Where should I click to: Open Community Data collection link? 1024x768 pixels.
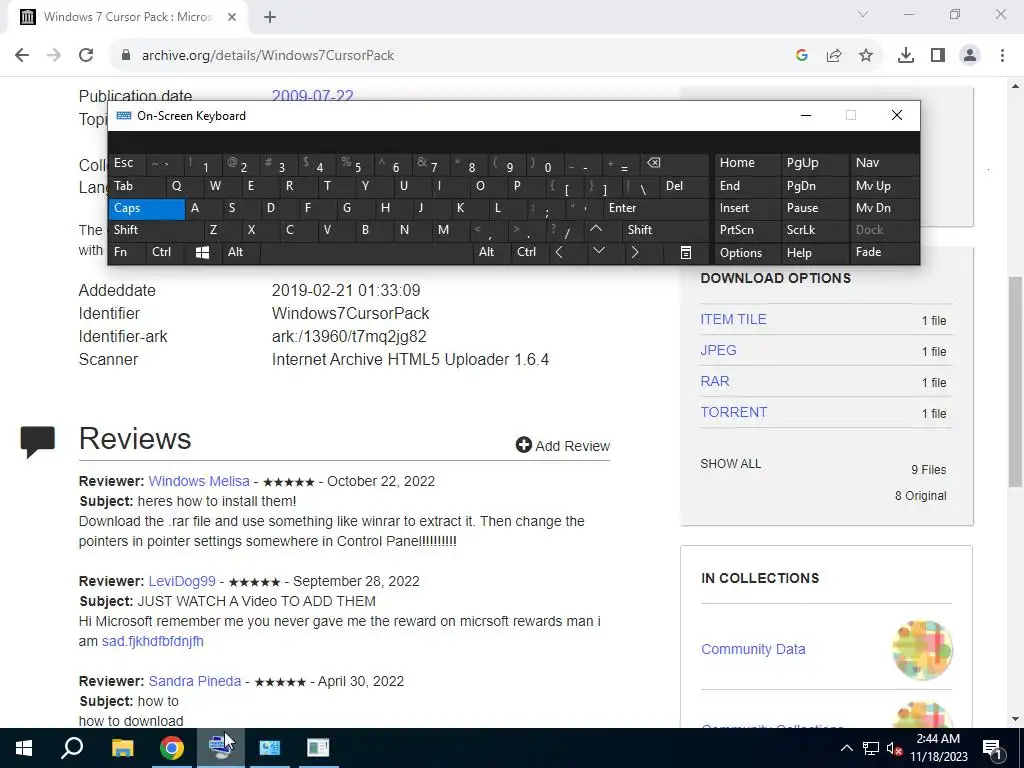coord(753,649)
